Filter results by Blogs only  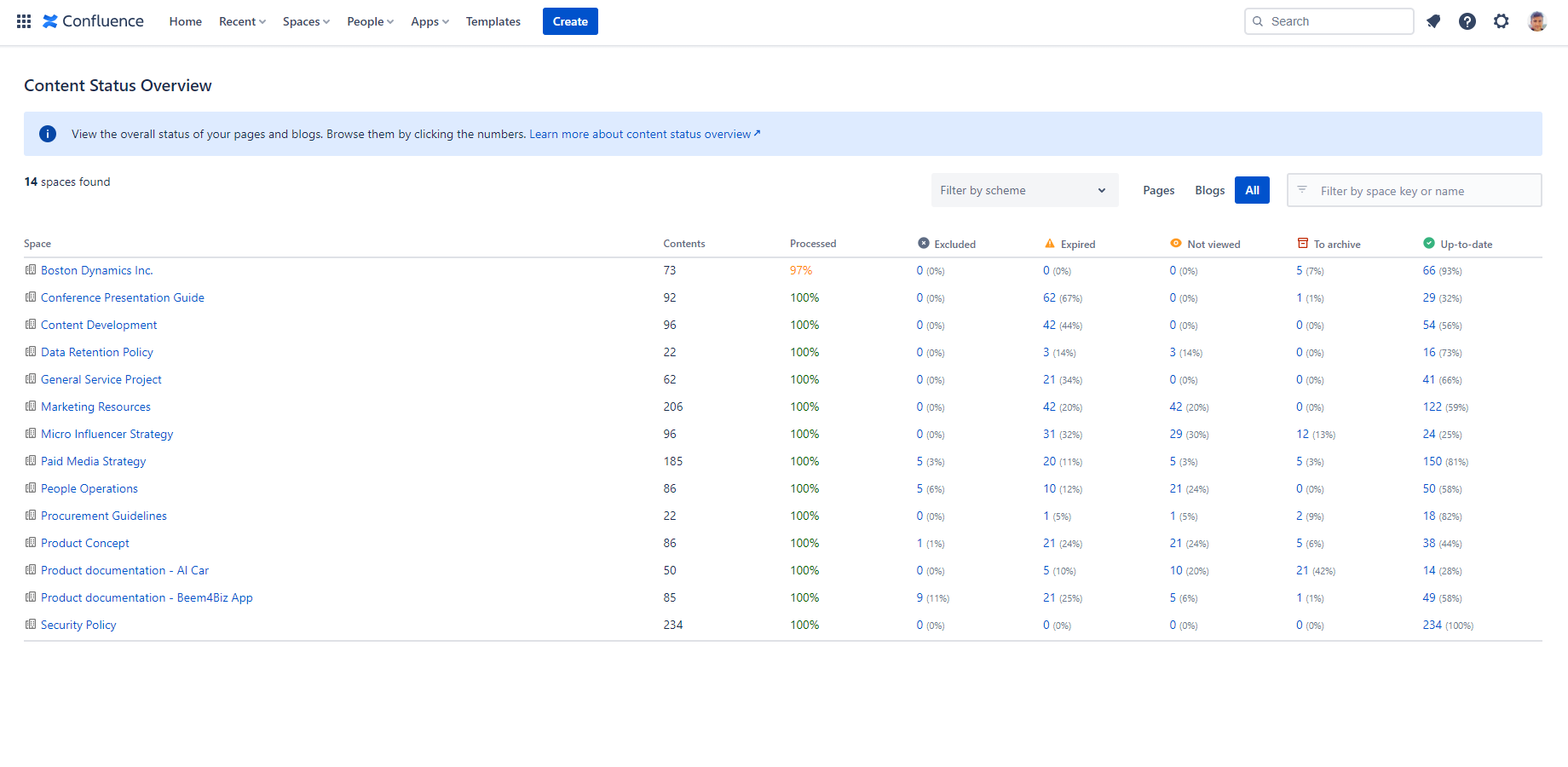click(x=1209, y=190)
